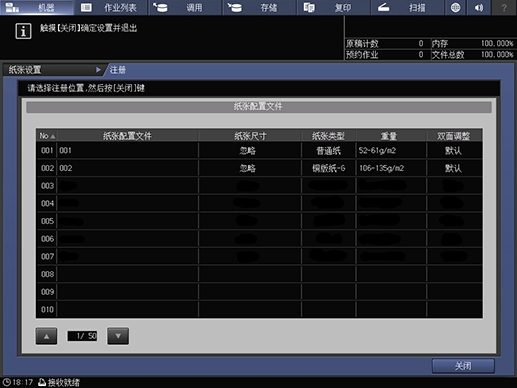Click the breadcrumb arrow after 纸张设置
The image size is (517, 388).
pos(98,70)
